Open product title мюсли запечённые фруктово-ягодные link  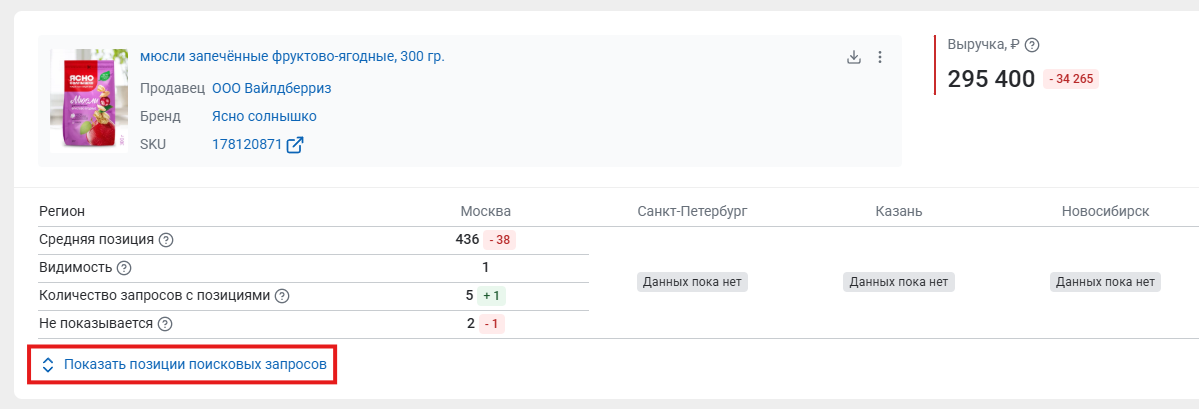[x=292, y=56]
